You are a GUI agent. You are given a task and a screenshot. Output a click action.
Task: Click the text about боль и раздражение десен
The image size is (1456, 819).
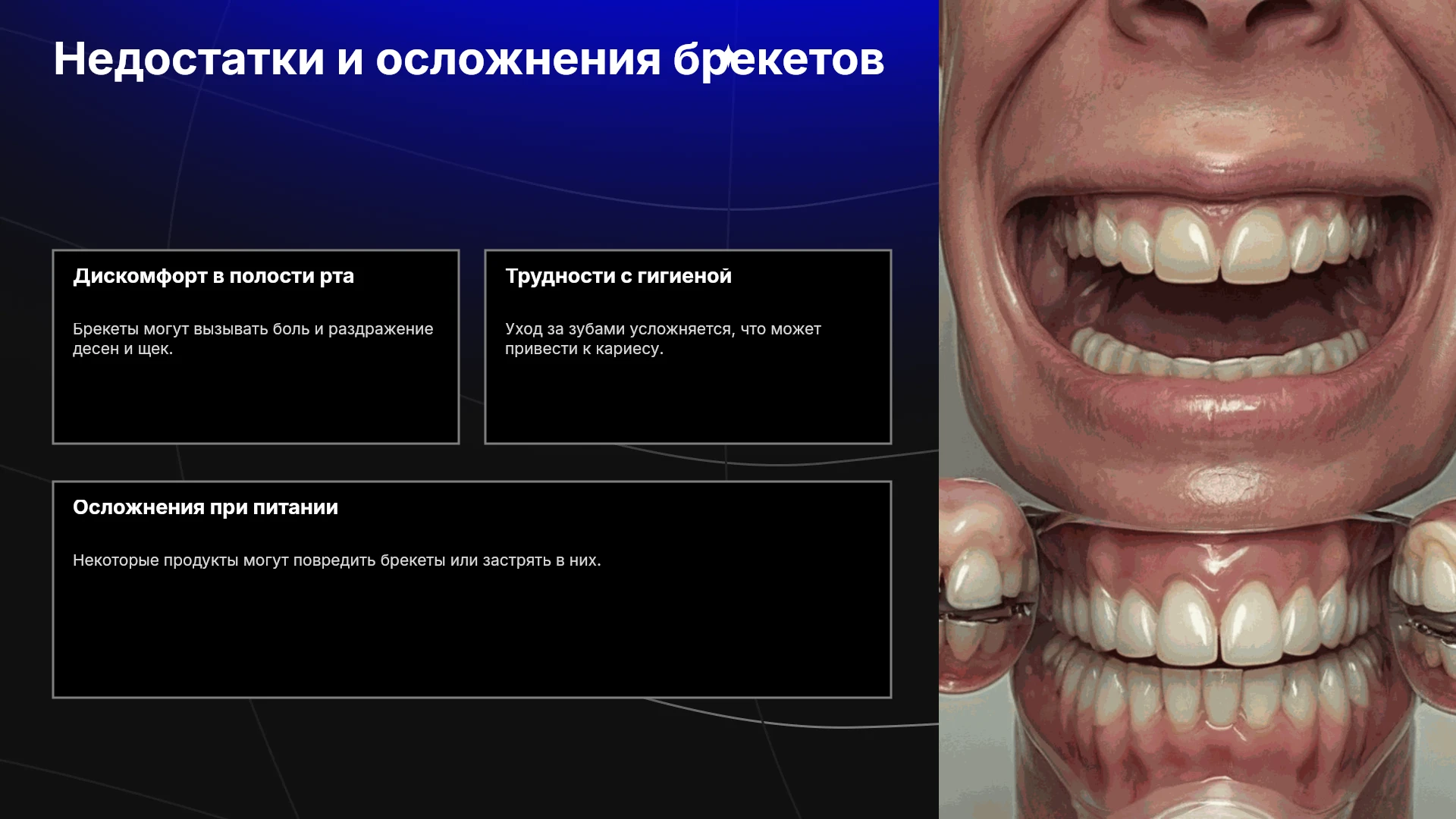253,339
